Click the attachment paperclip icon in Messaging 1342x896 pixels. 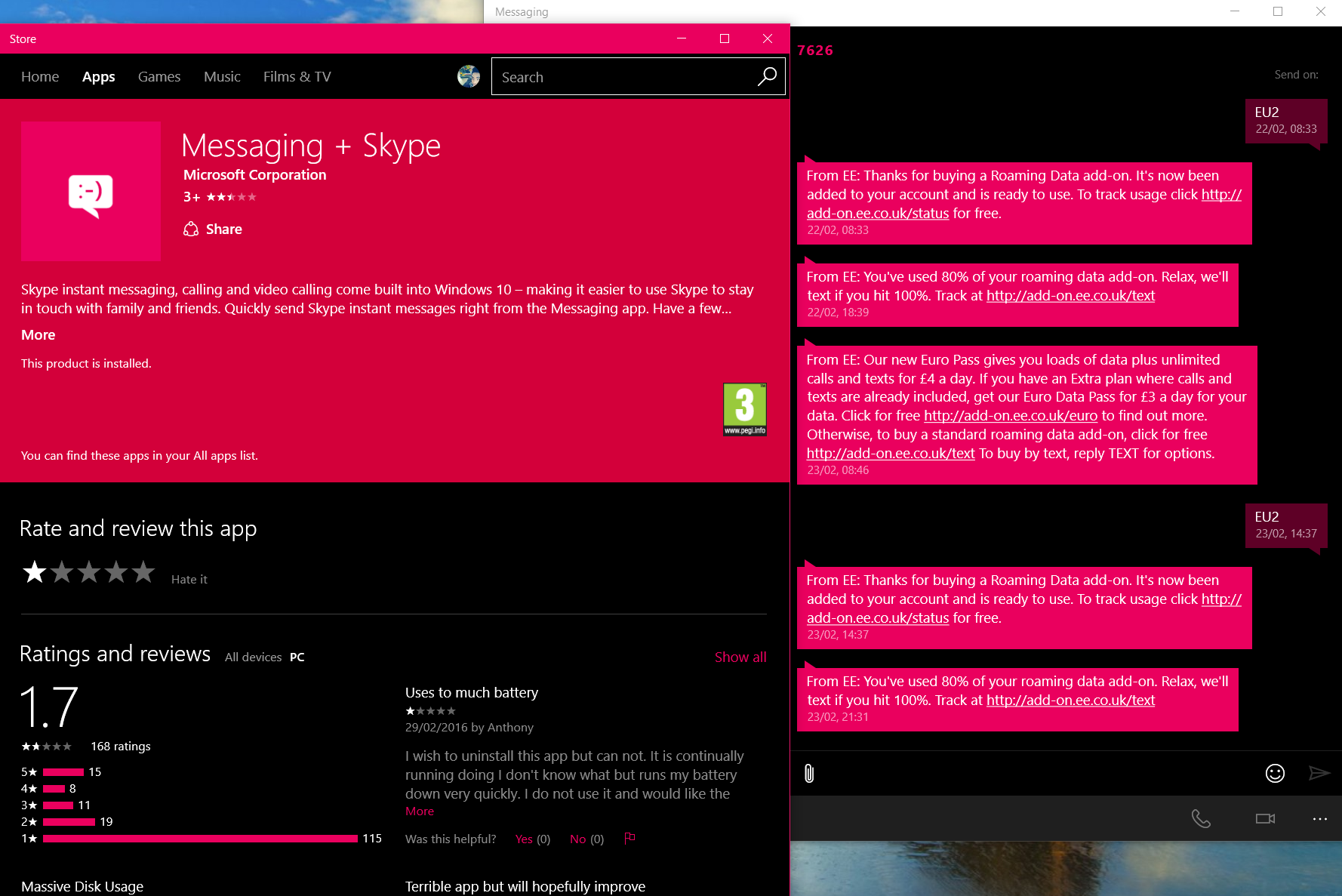809,773
